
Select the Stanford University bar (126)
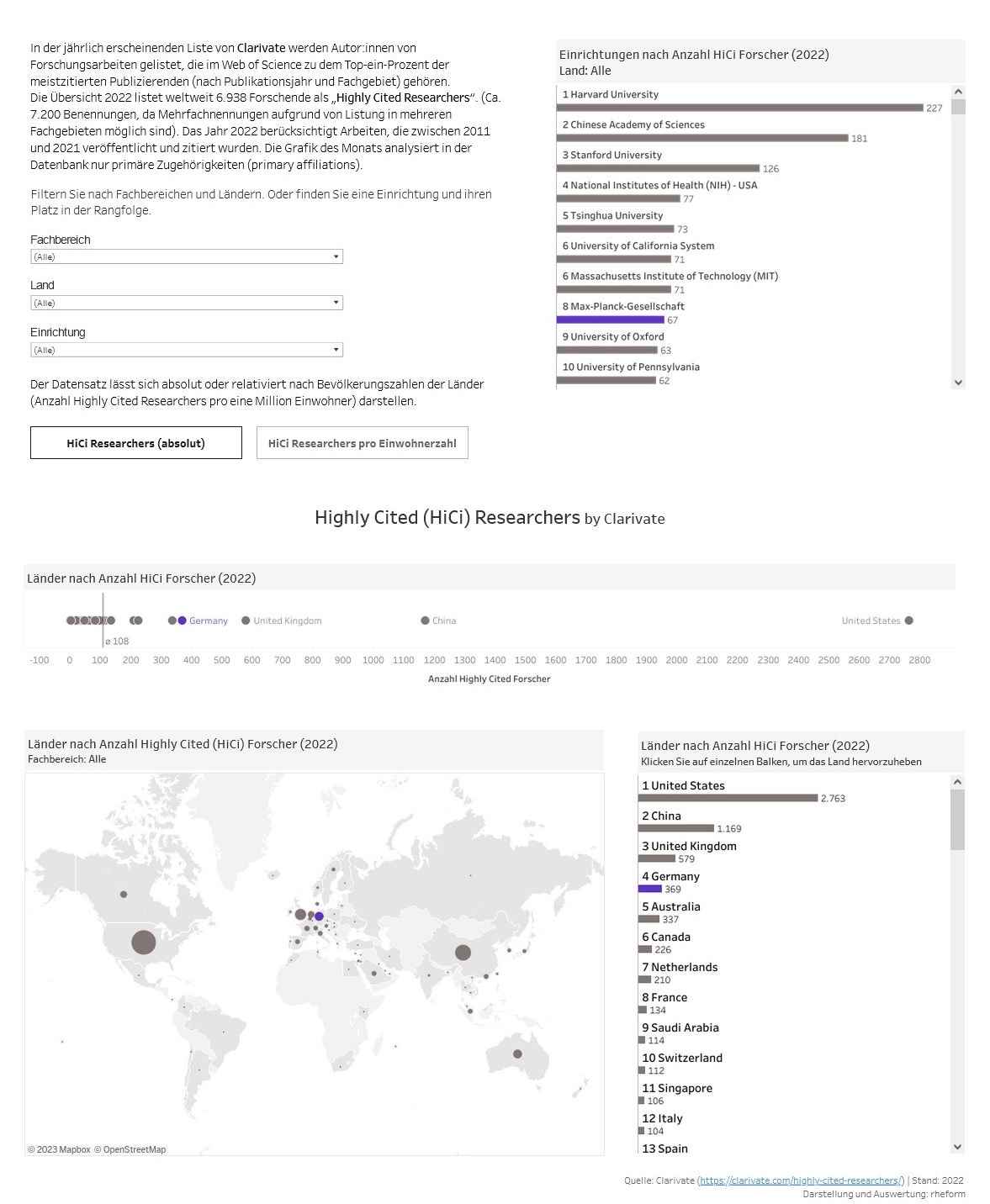pos(659,168)
